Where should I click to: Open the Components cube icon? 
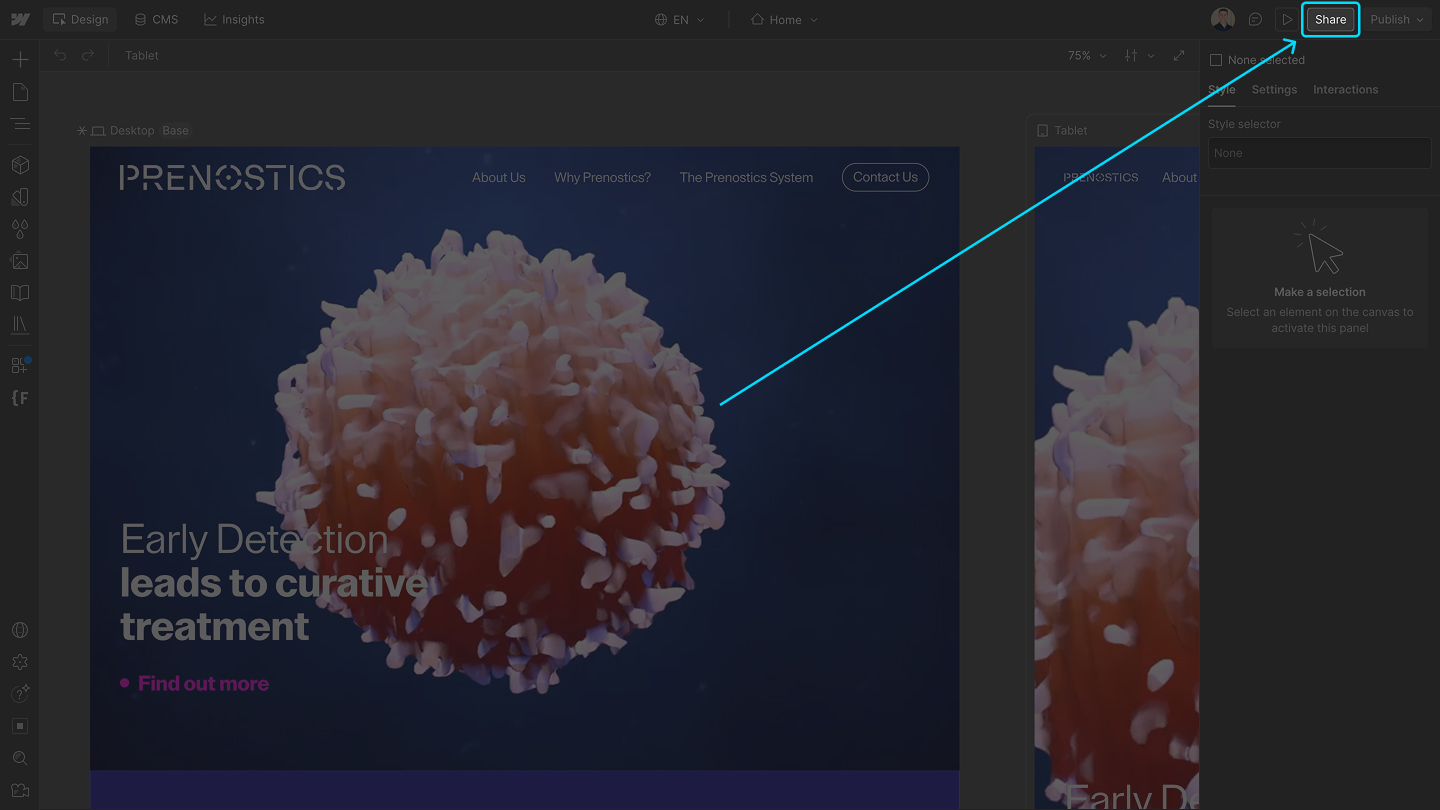tap(20, 165)
